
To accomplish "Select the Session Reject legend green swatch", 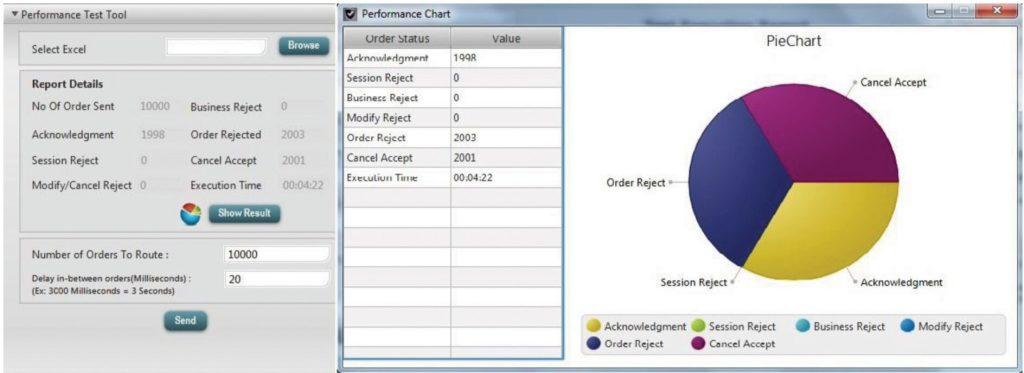I will tap(698, 326).
